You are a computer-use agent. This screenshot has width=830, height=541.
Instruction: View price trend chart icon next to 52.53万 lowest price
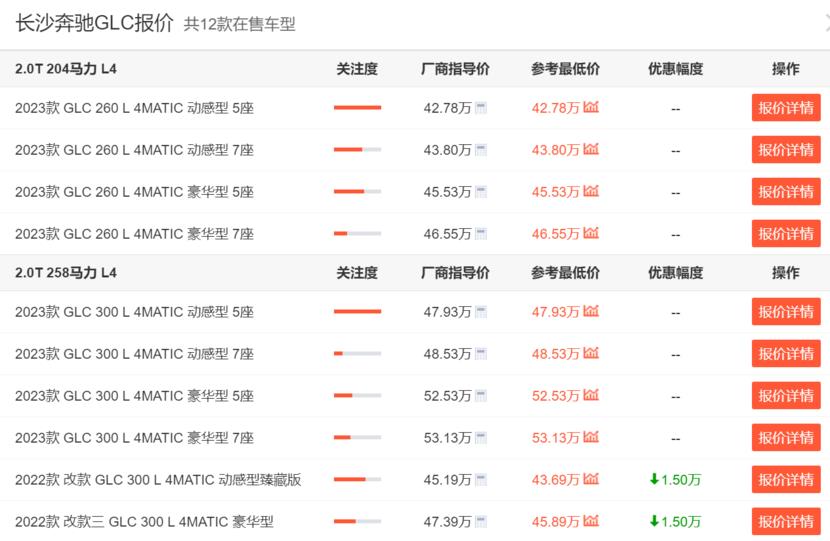tap(591, 395)
